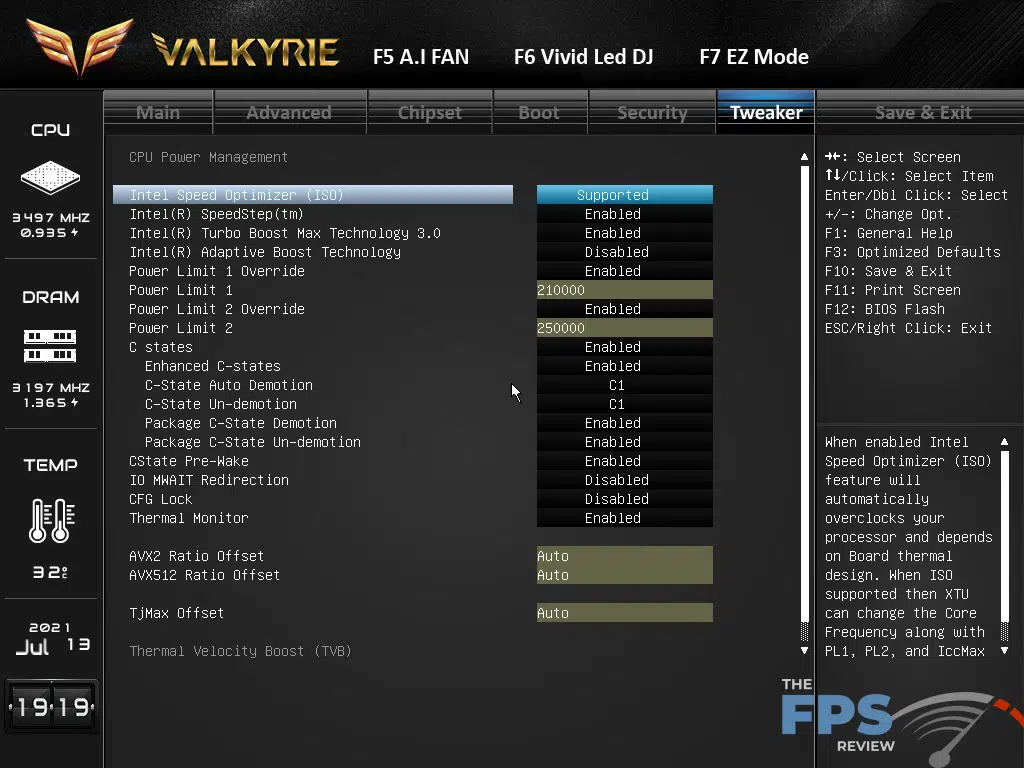Click DRAM 3197 MHZ readout

coord(51,387)
